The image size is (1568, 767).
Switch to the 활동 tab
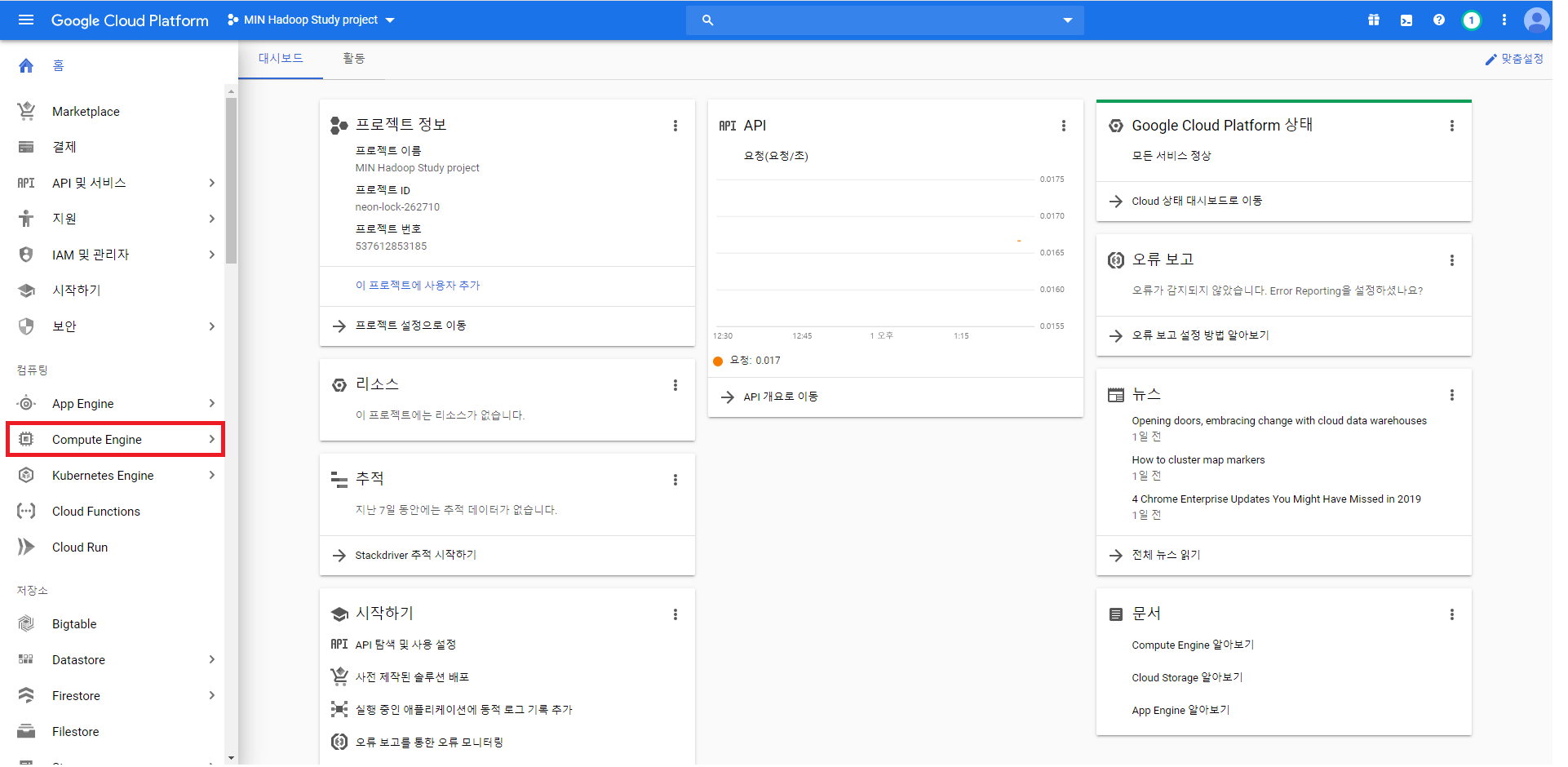tap(354, 59)
